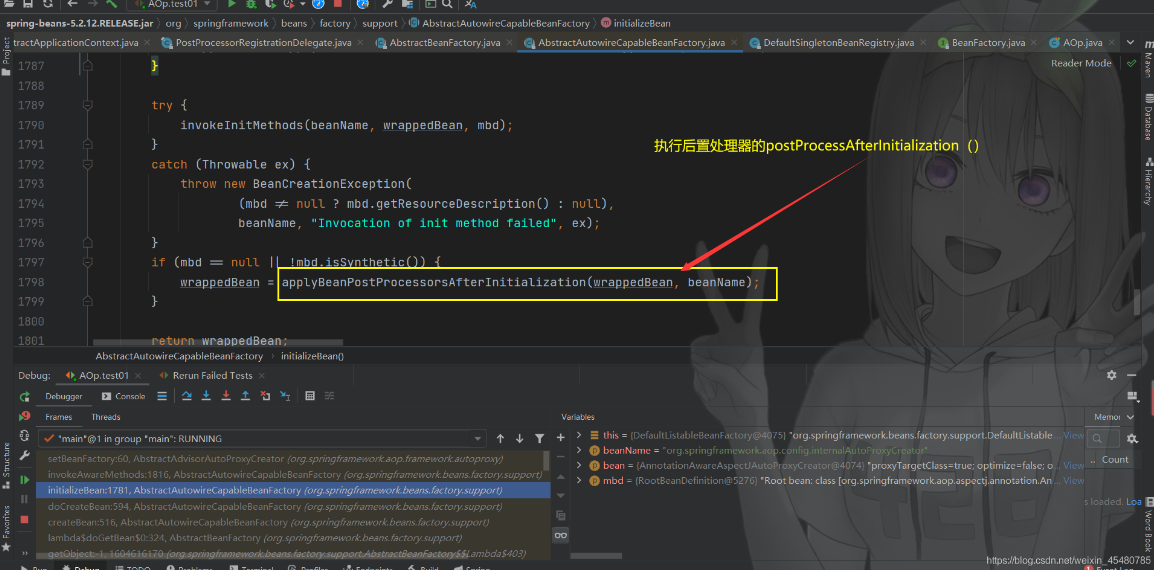Click the frames list vertical scrollbar
This screenshot has width=1154, height=570.
[x=546, y=460]
